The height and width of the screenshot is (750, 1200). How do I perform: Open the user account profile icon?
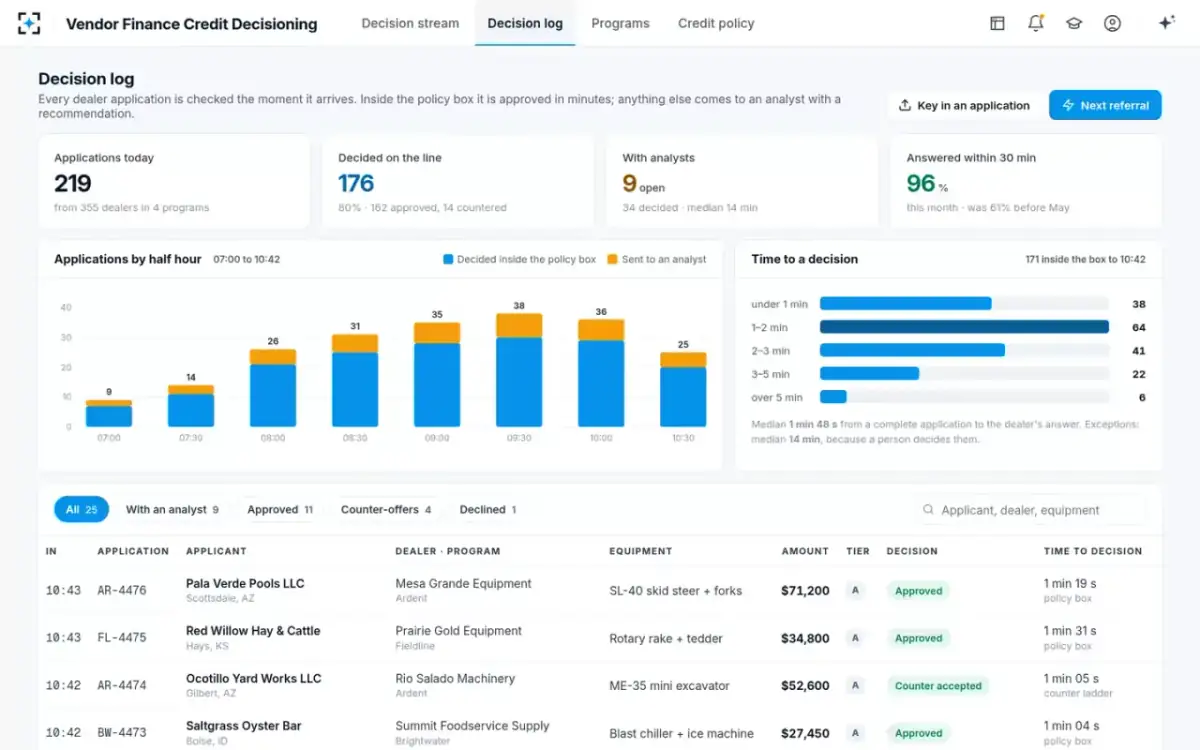point(1112,23)
